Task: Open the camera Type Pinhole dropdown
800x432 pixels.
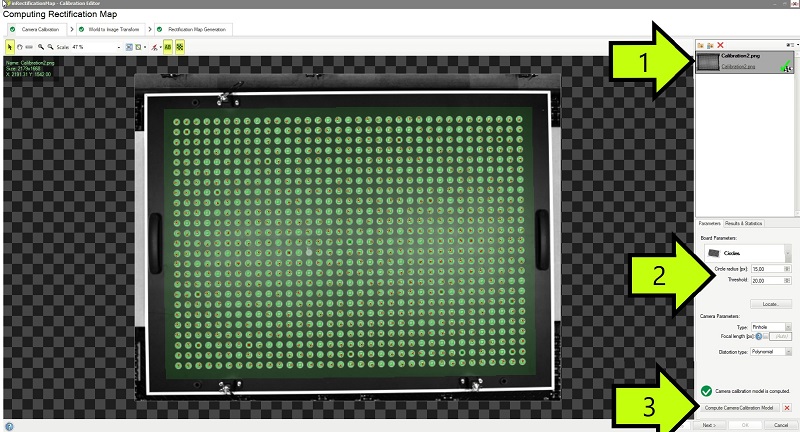Action: coord(771,327)
